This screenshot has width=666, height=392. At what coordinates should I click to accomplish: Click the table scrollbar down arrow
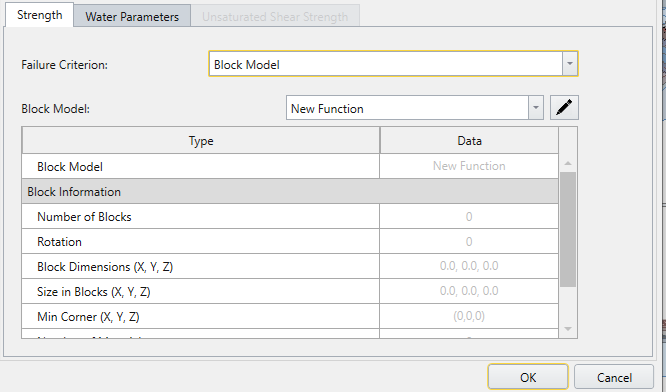[568, 329]
